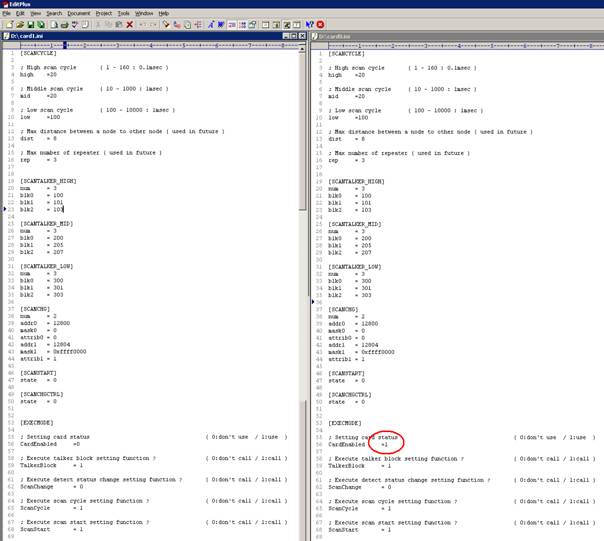Open the Window menu
604x541 pixels.
point(144,13)
